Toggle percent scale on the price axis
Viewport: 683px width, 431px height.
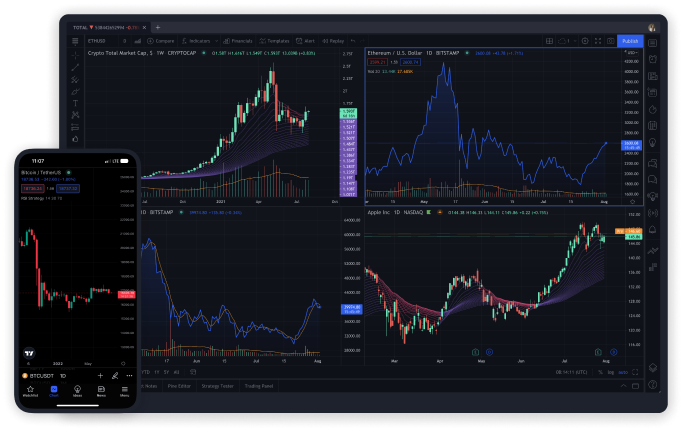600,372
